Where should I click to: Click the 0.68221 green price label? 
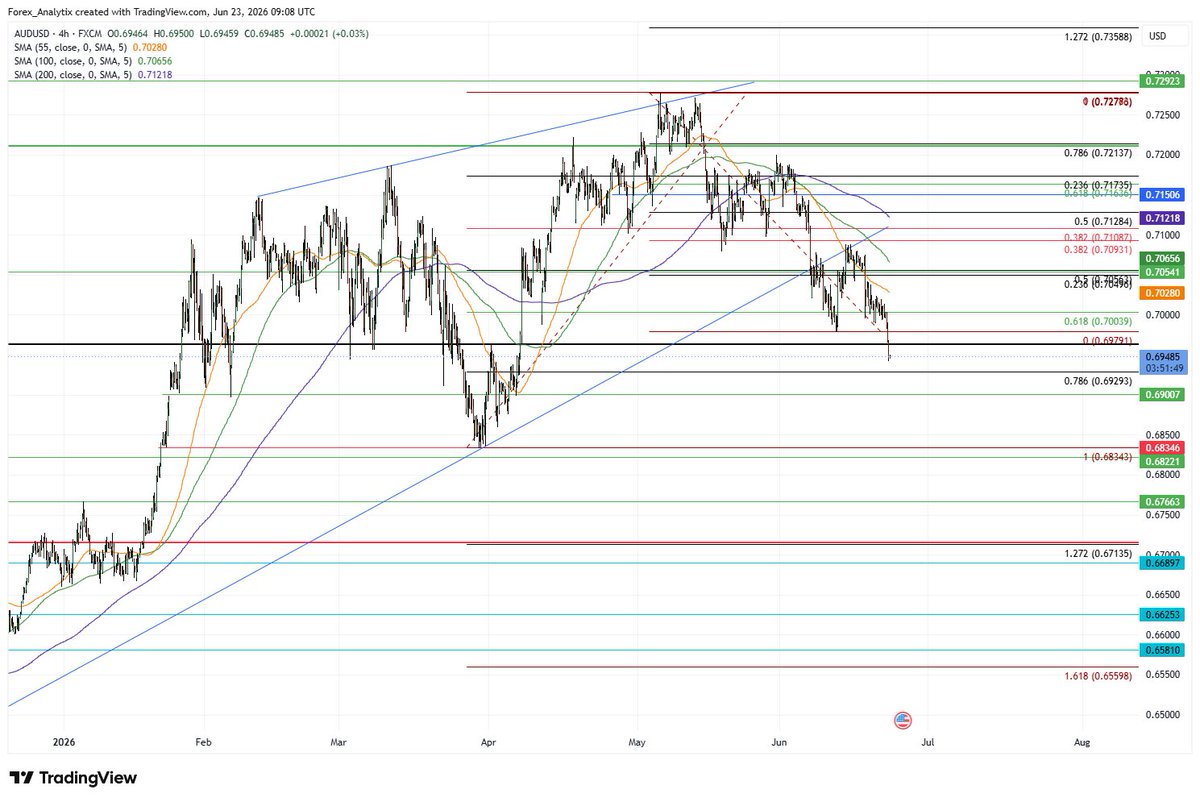coord(1163,461)
